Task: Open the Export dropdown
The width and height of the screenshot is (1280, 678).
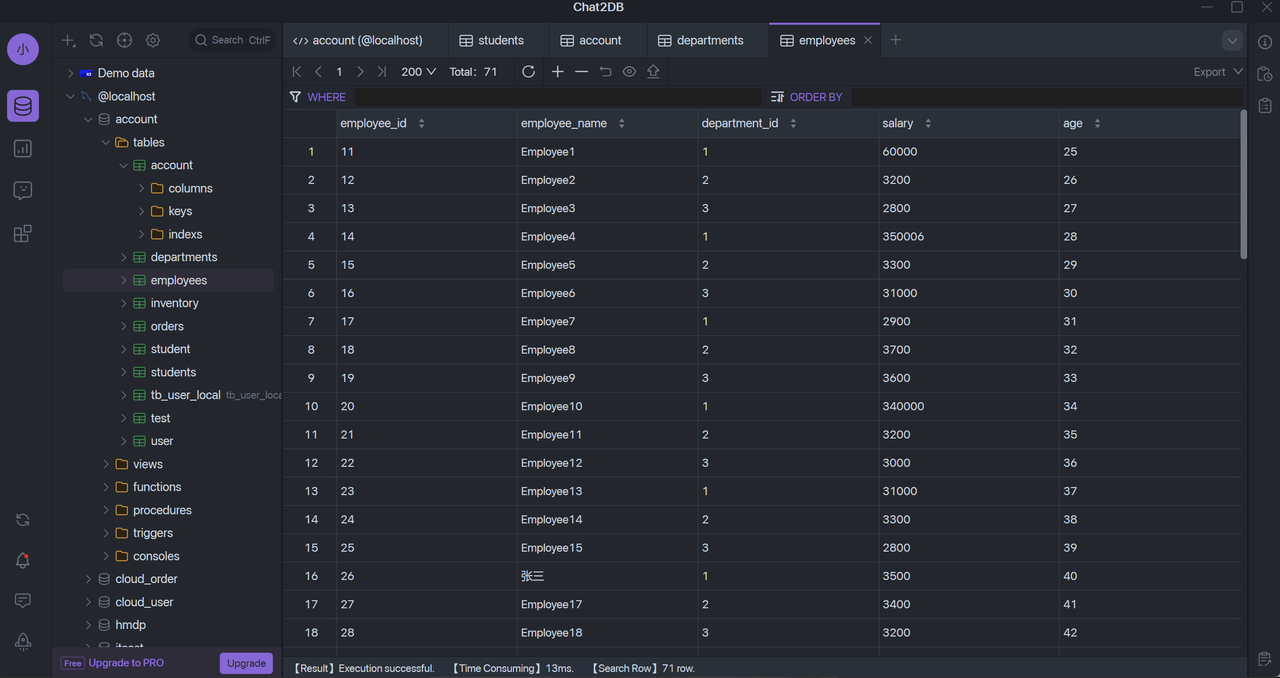Action: (x=1217, y=72)
